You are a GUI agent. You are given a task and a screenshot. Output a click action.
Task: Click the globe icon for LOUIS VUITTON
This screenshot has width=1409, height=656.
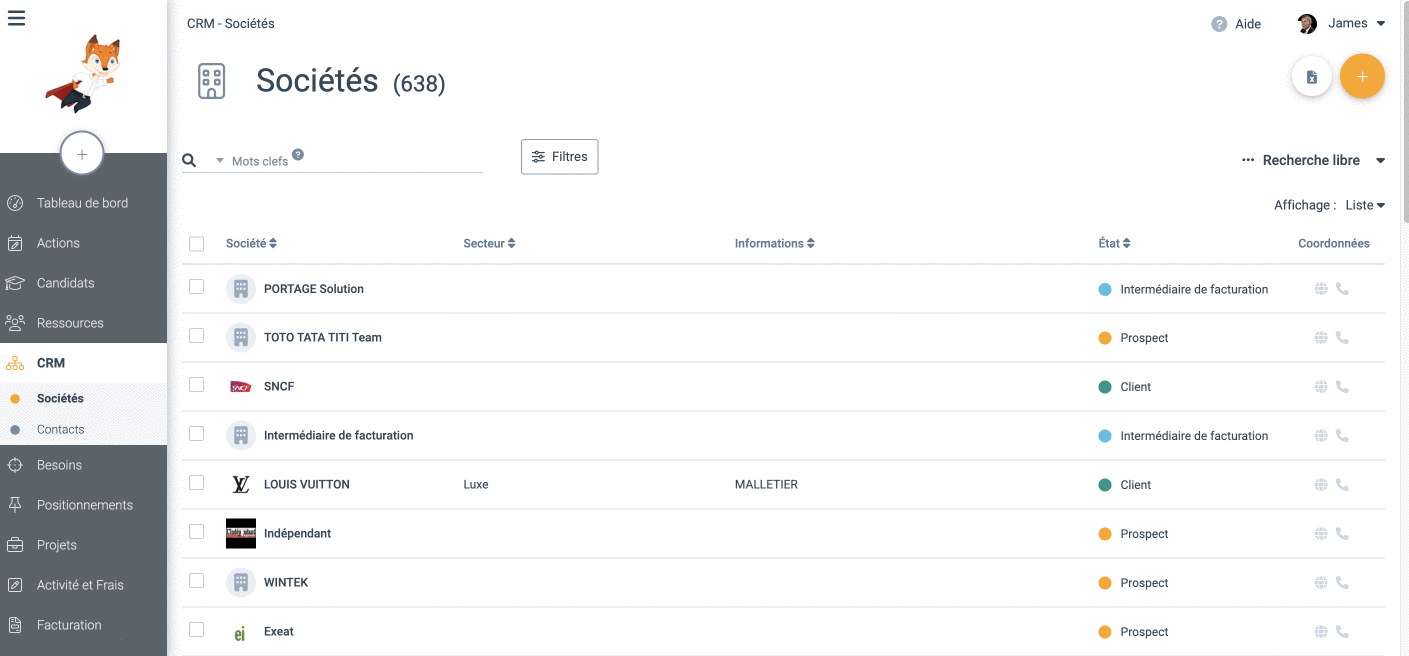click(1320, 485)
